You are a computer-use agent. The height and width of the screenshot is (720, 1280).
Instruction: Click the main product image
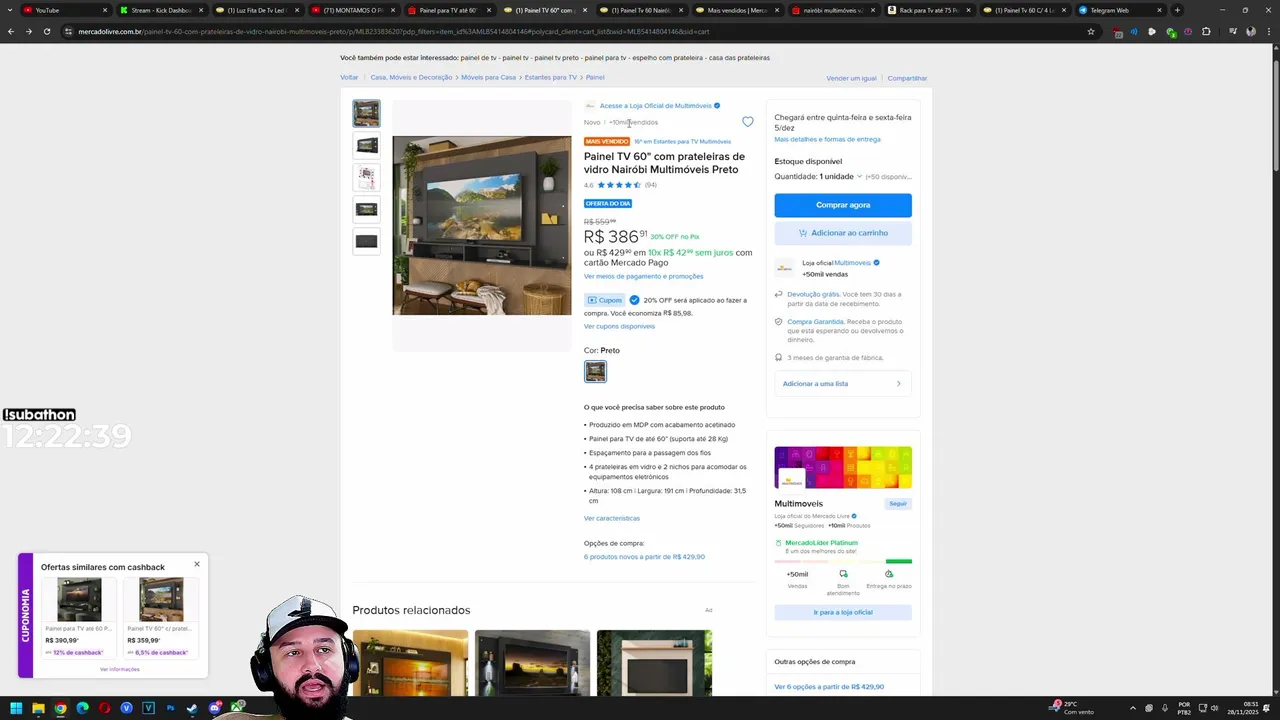[x=482, y=226]
